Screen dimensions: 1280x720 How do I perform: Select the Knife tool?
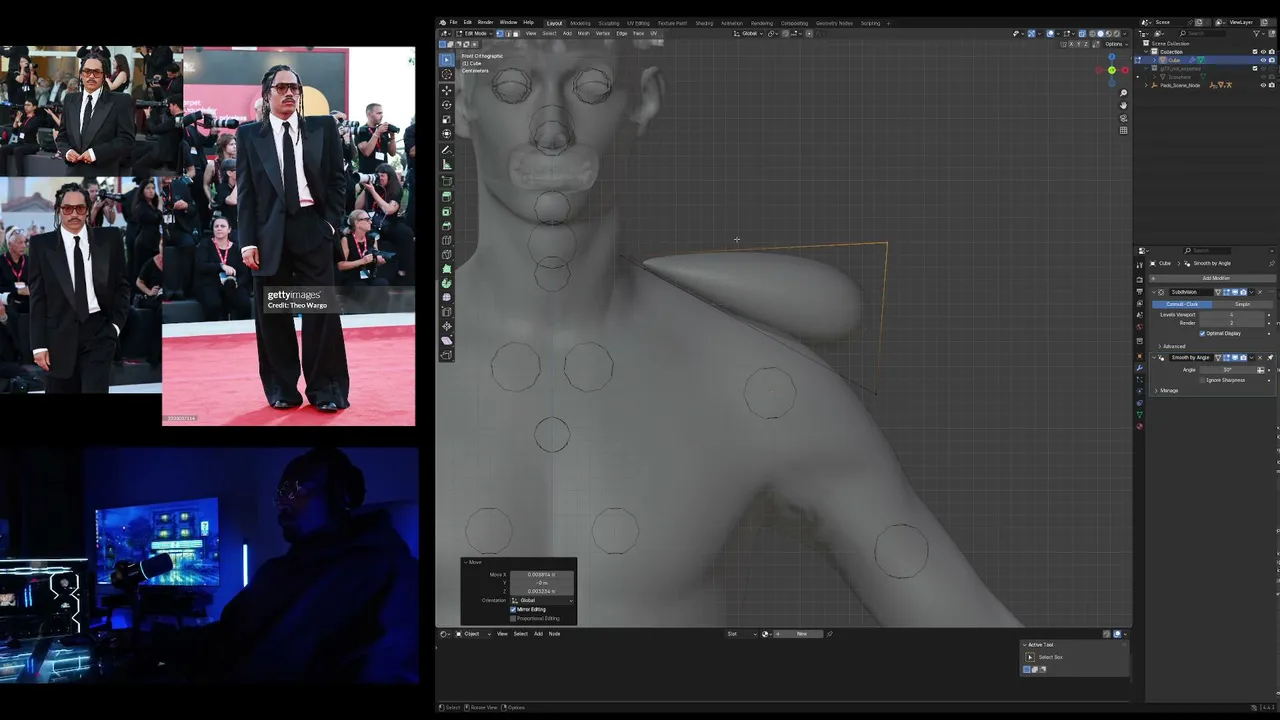pos(447,254)
